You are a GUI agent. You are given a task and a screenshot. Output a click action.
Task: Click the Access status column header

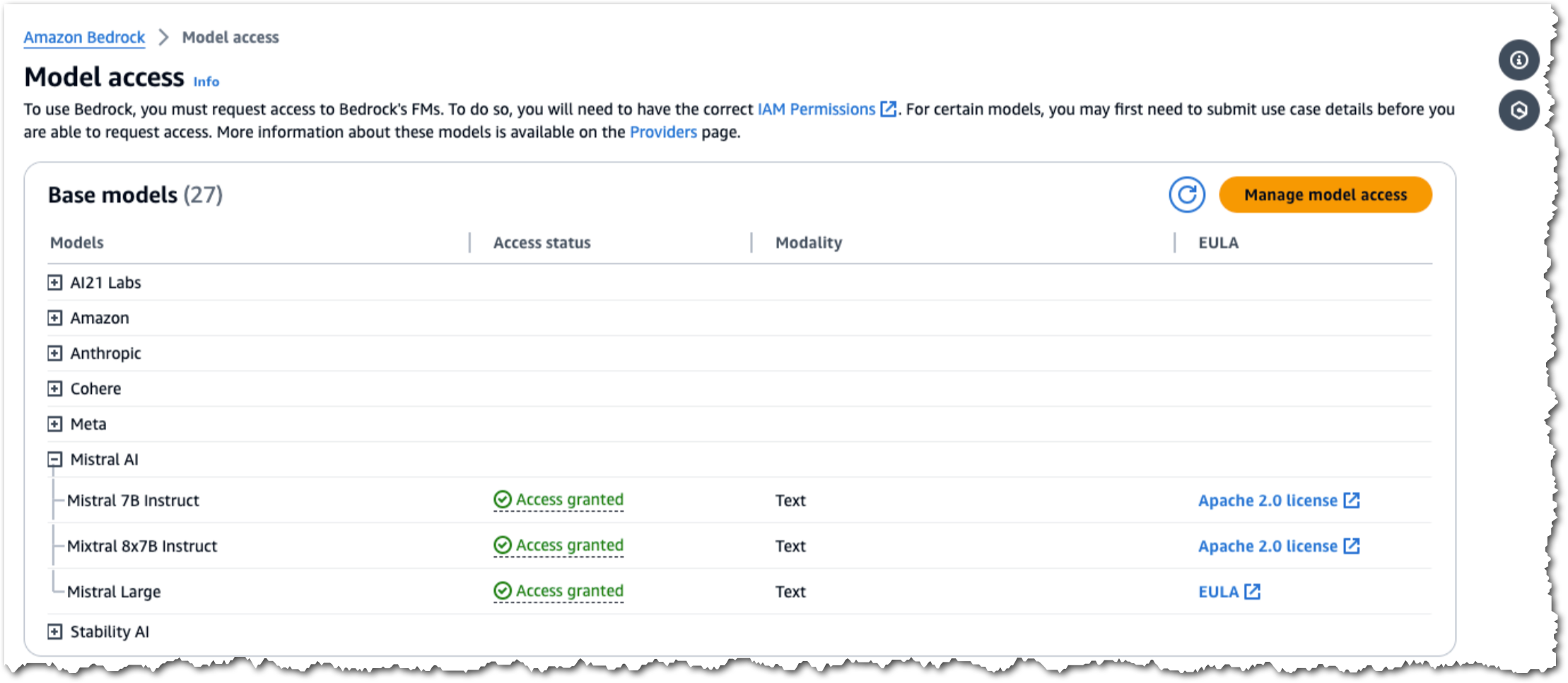(x=542, y=243)
